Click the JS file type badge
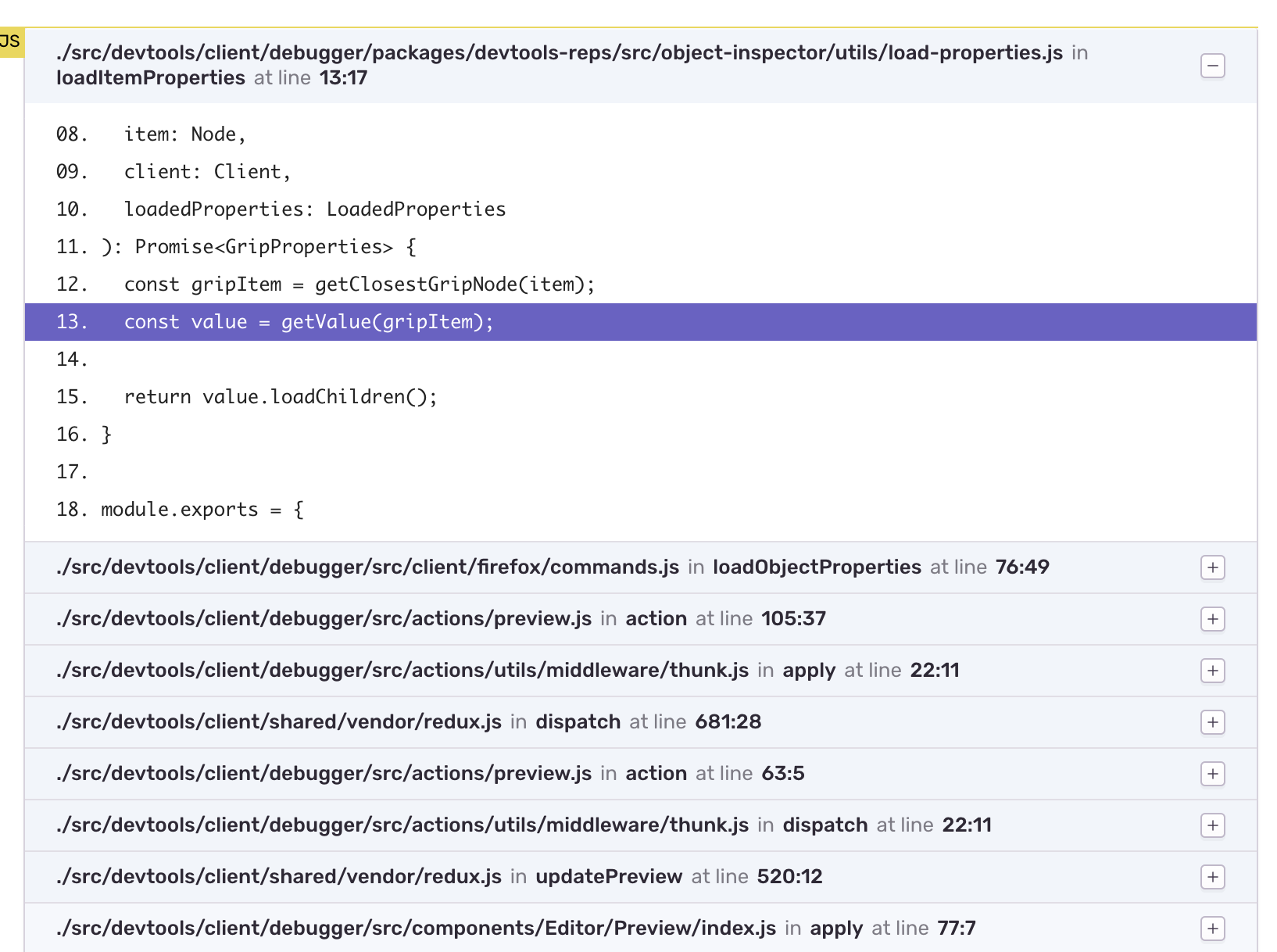 pos(11,41)
